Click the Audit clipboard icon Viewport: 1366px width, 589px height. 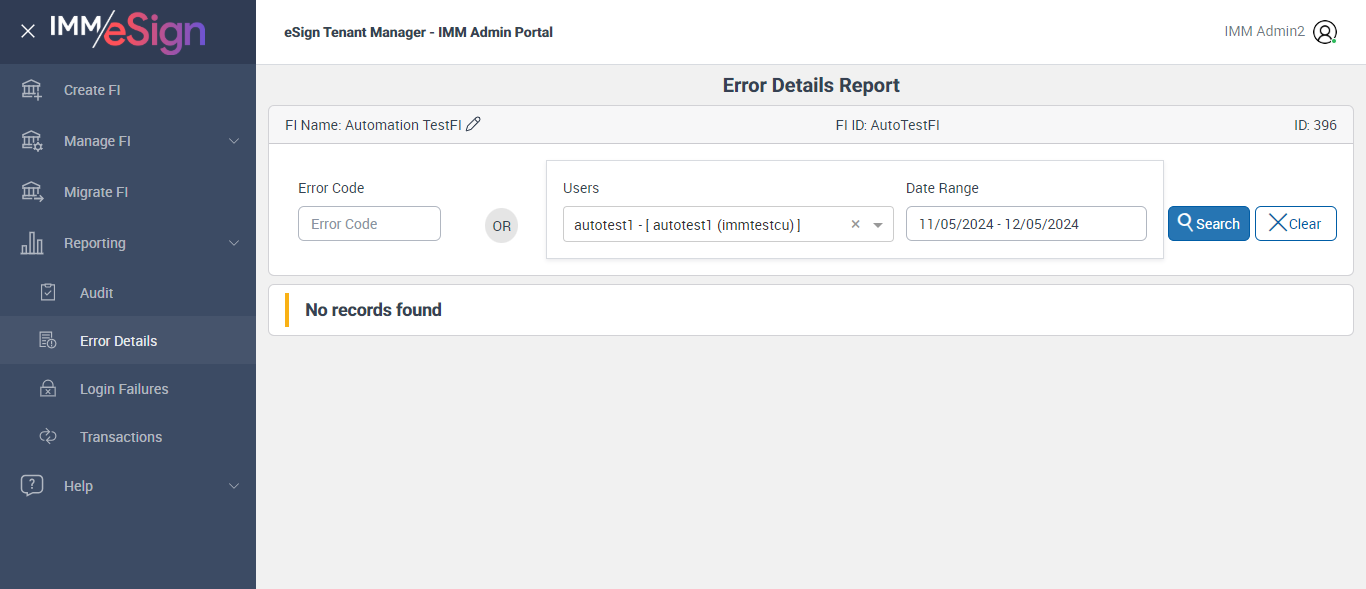pos(48,293)
